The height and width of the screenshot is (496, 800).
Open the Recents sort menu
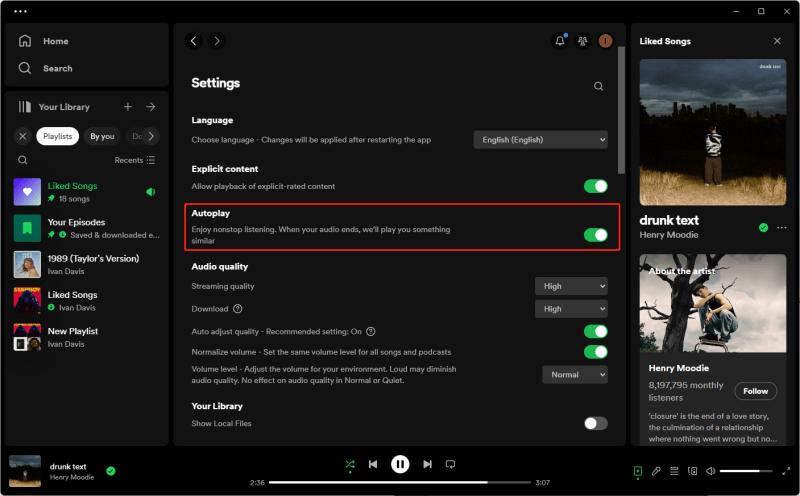pos(135,160)
